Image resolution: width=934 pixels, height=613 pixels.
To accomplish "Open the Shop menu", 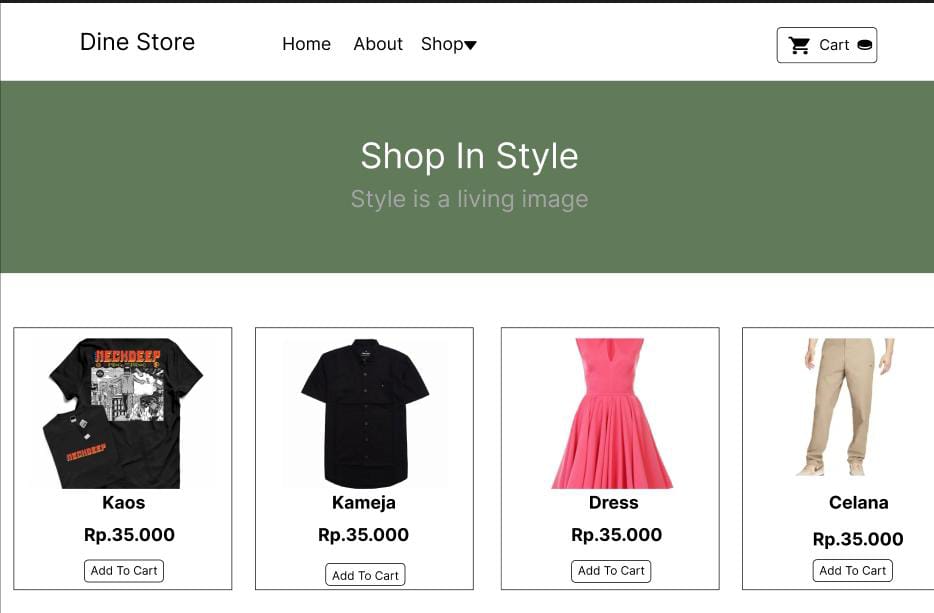I will coord(449,44).
